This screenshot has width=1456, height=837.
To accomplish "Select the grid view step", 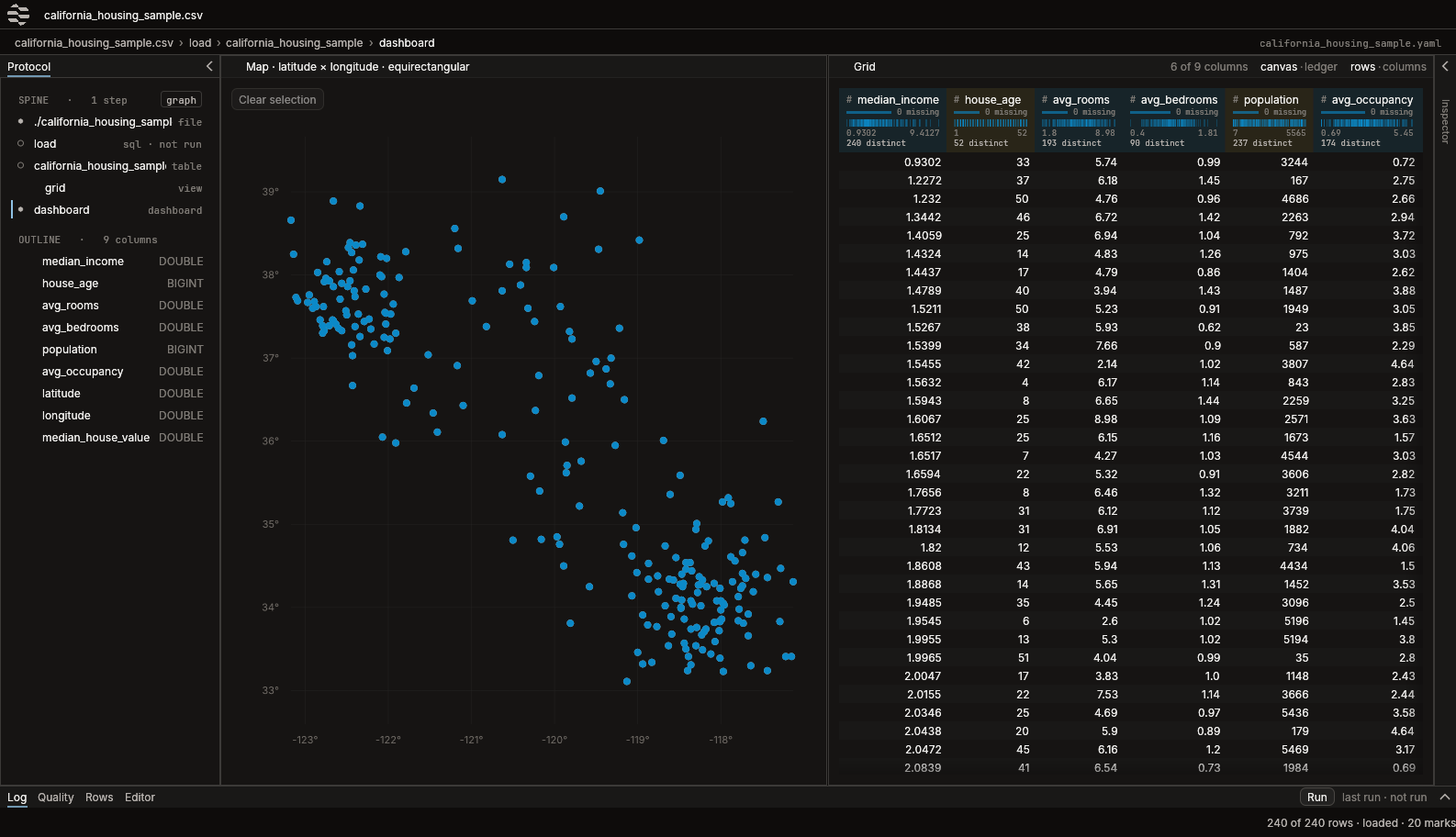I will (x=110, y=188).
